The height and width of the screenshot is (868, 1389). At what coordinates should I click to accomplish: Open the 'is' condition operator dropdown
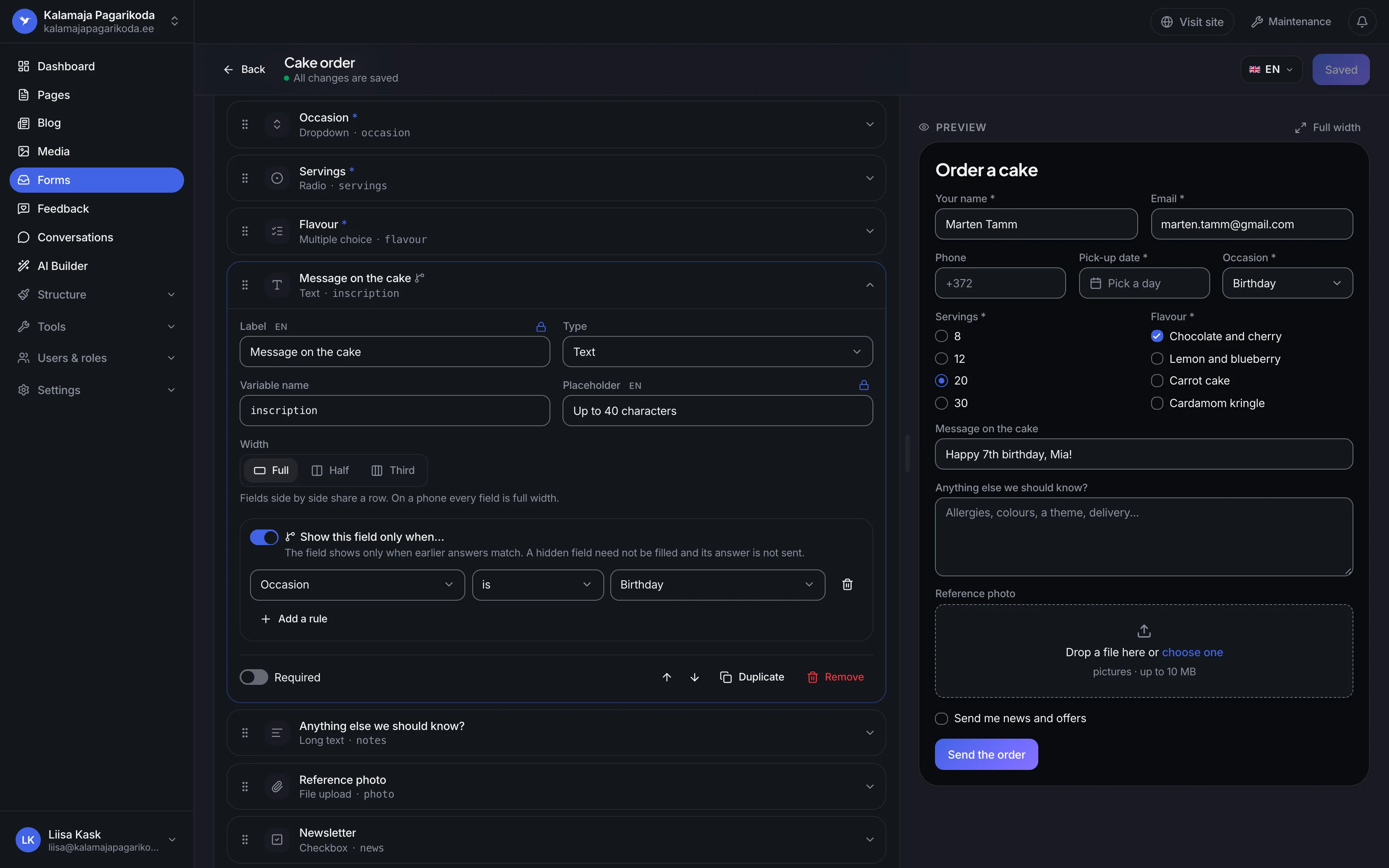[x=538, y=585]
